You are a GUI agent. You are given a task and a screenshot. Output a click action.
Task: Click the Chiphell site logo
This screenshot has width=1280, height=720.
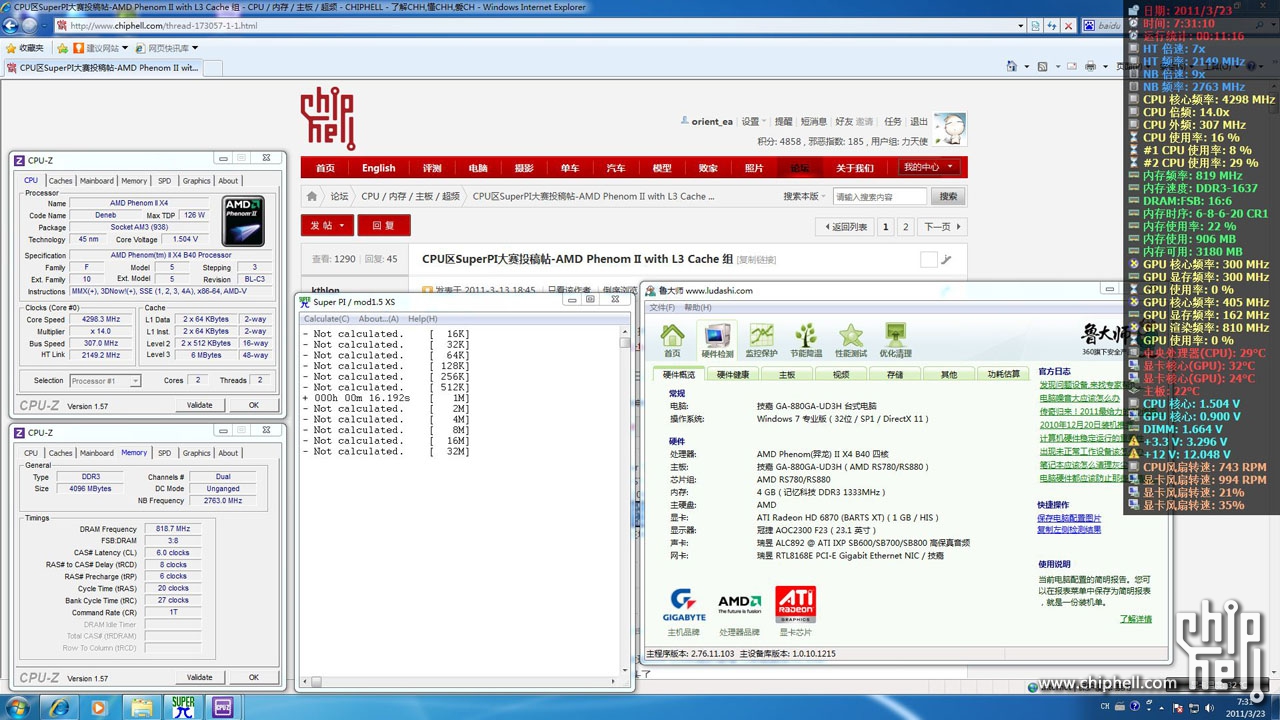click(328, 118)
